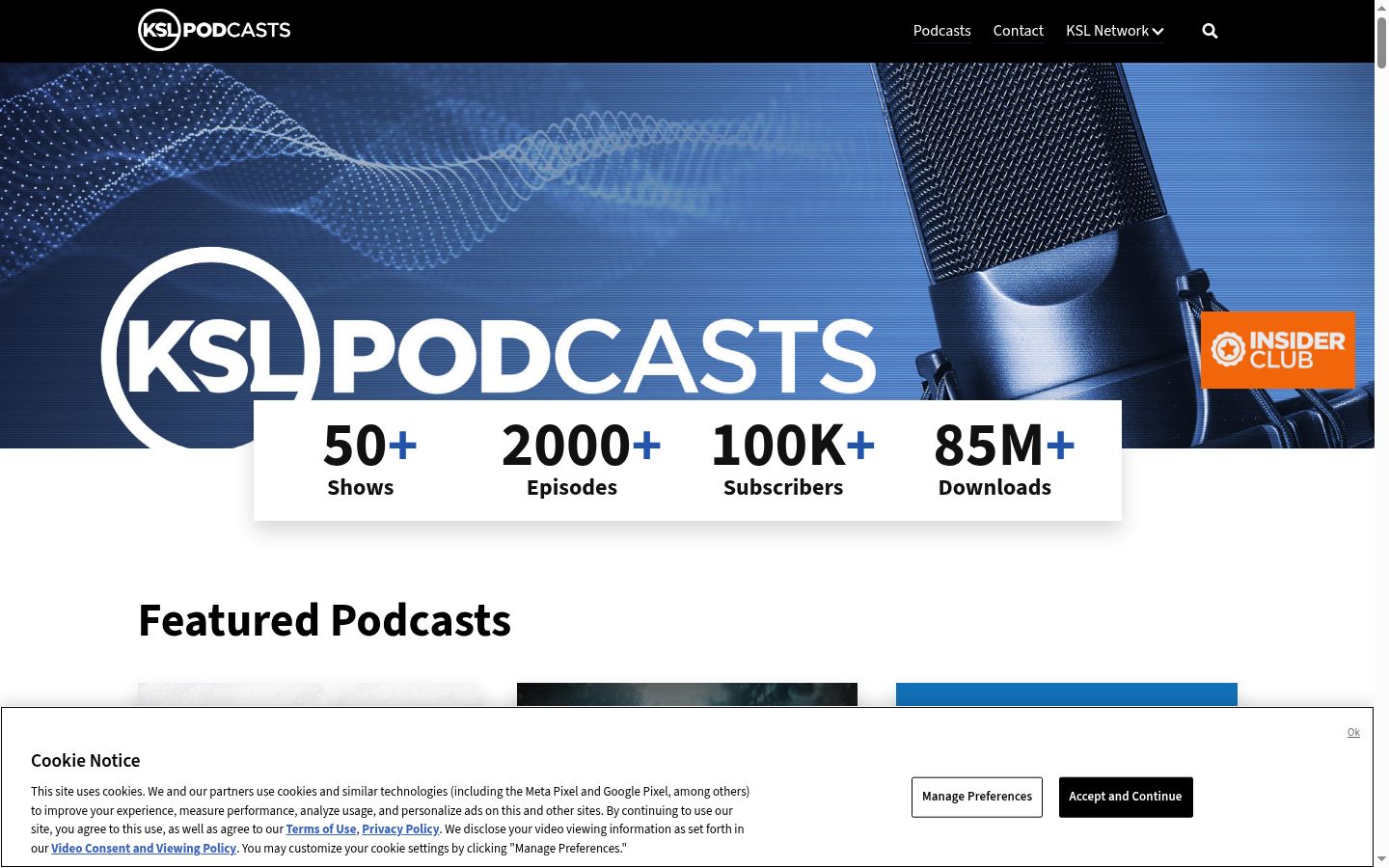Open Video Consent and Viewing Policy link
Viewport: 1389px width, 868px height.
144,849
